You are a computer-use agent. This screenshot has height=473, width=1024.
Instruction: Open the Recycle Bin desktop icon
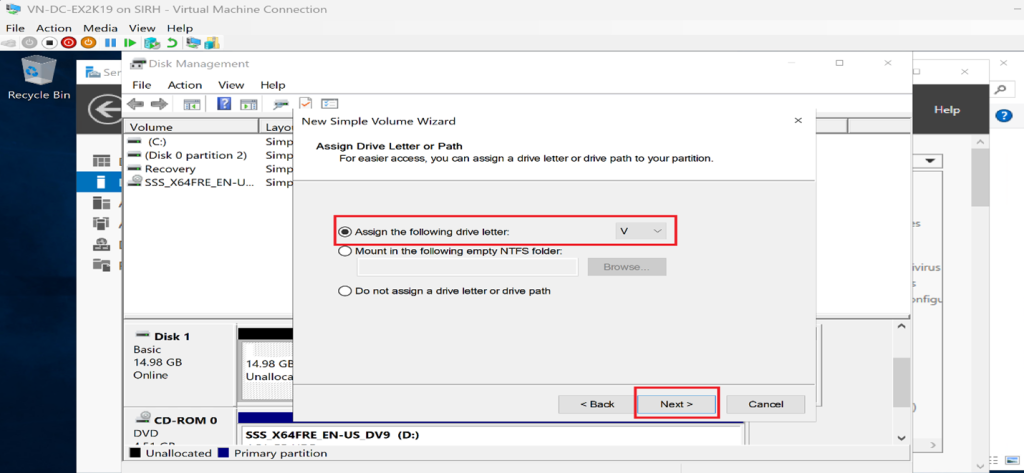point(39,75)
